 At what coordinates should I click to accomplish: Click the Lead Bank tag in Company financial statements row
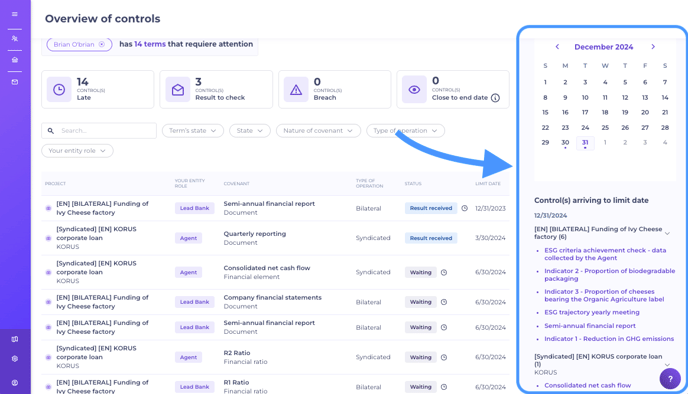click(x=194, y=302)
